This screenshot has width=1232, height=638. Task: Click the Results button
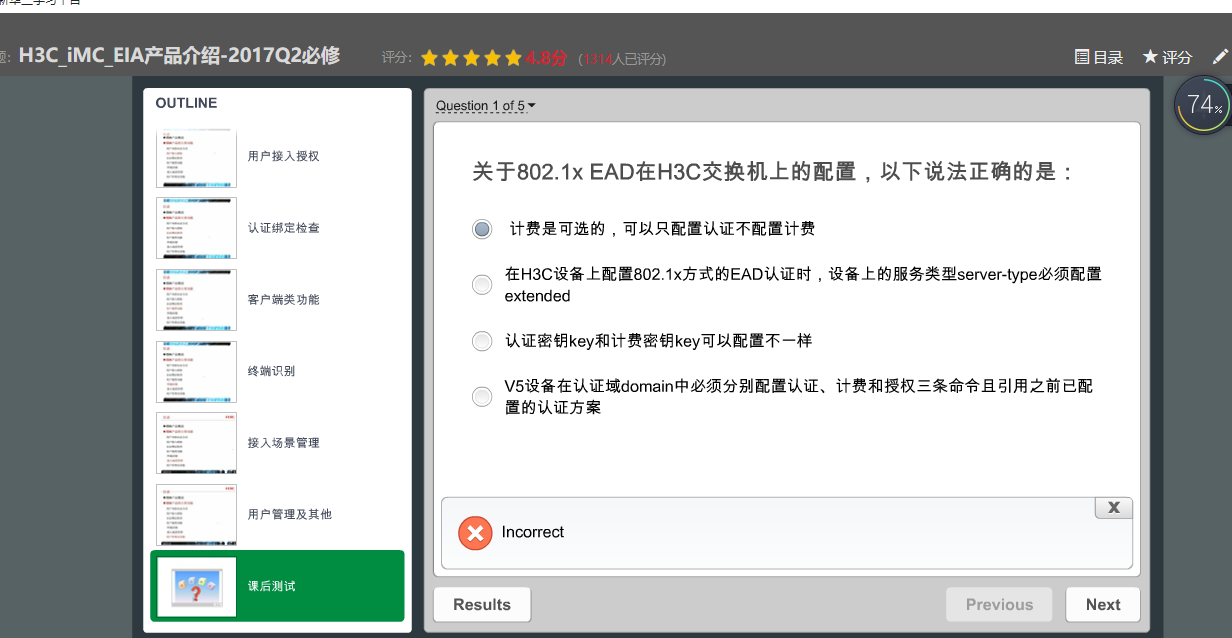pyautogui.click(x=482, y=604)
